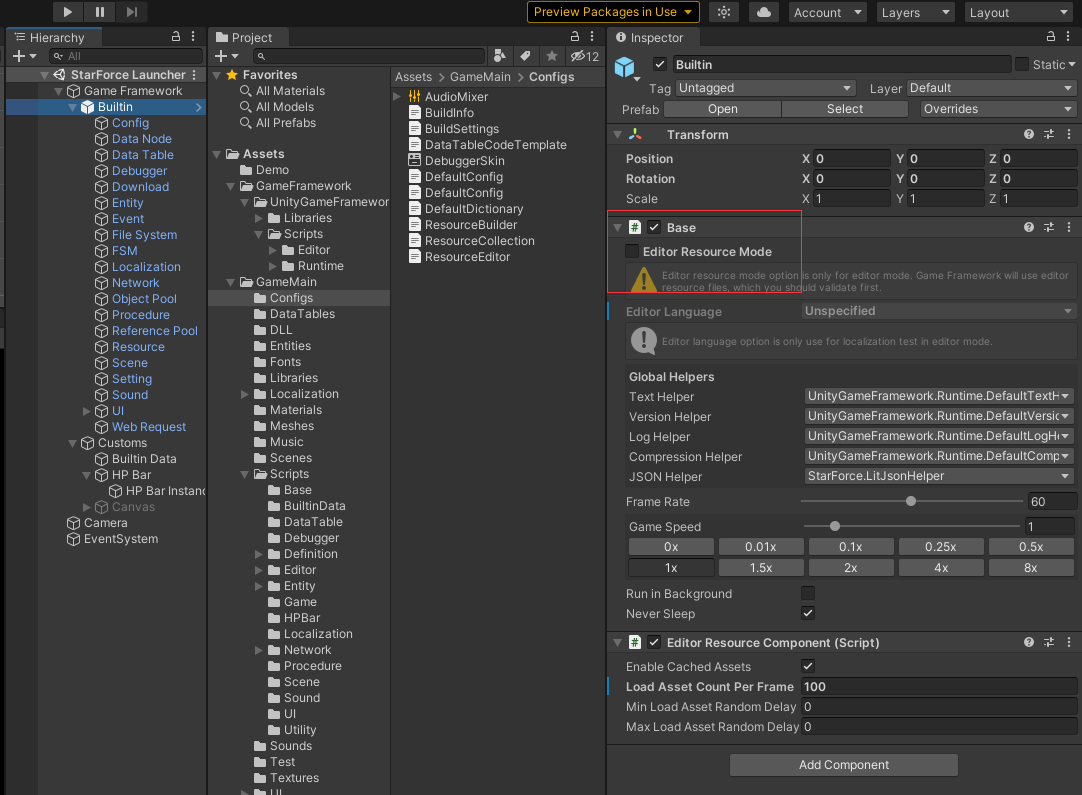Image resolution: width=1082 pixels, height=795 pixels.
Task: Collapse the Transform component section
Action: coord(618,135)
